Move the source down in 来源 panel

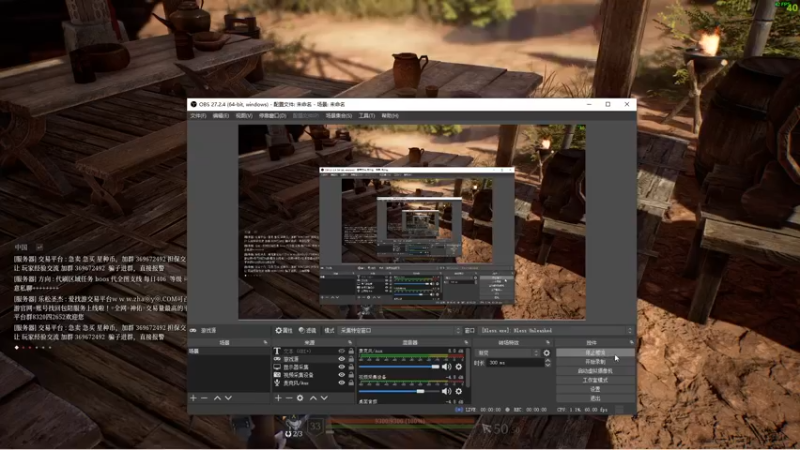324,398
